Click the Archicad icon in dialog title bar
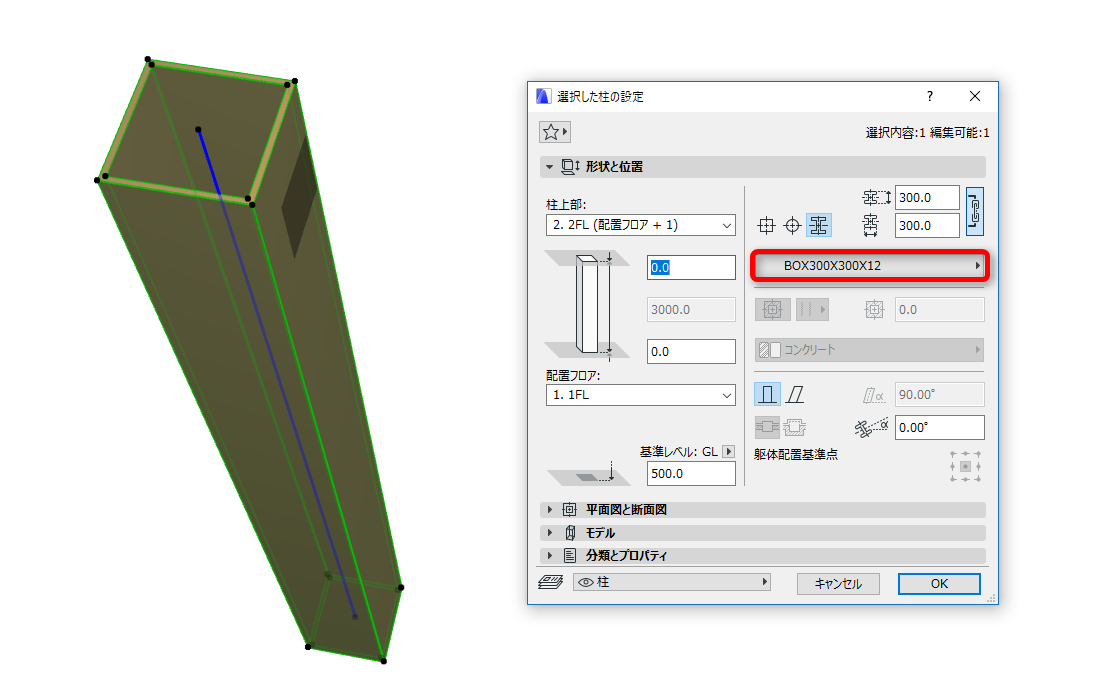Screen dimensions: 1100x700 click(544, 96)
